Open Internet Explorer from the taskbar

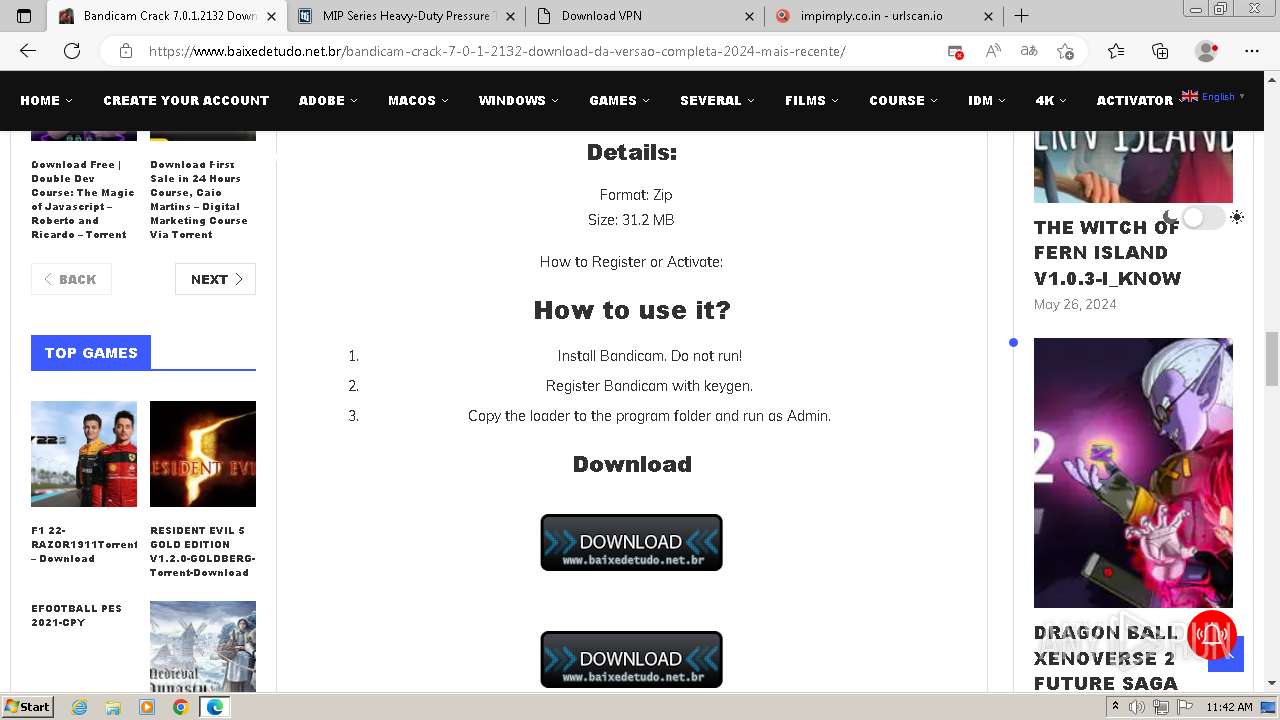coord(80,707)
